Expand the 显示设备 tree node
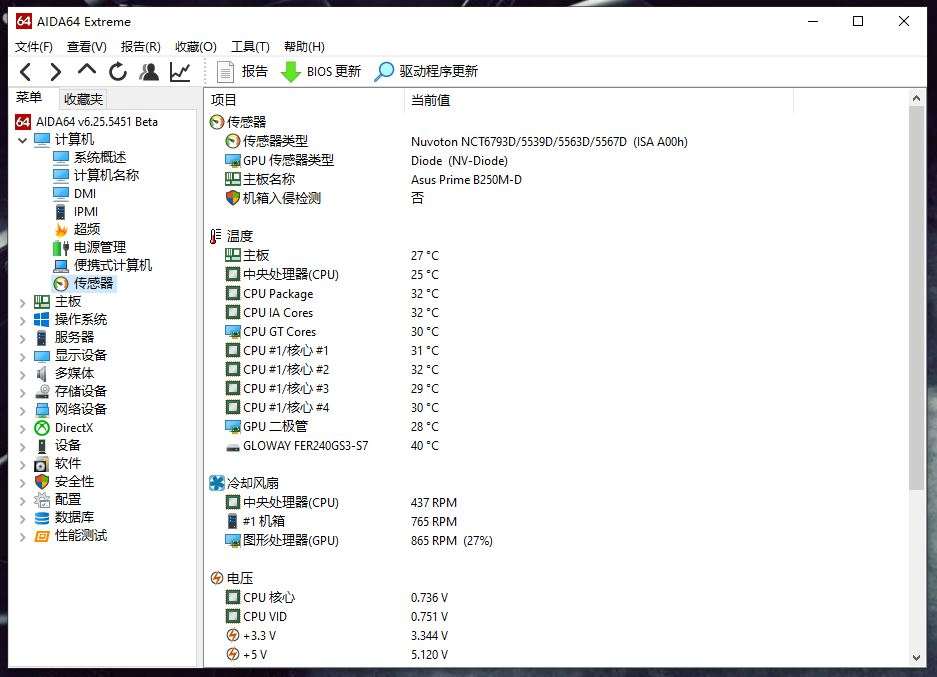937x677 pixels. click(23, 356)
